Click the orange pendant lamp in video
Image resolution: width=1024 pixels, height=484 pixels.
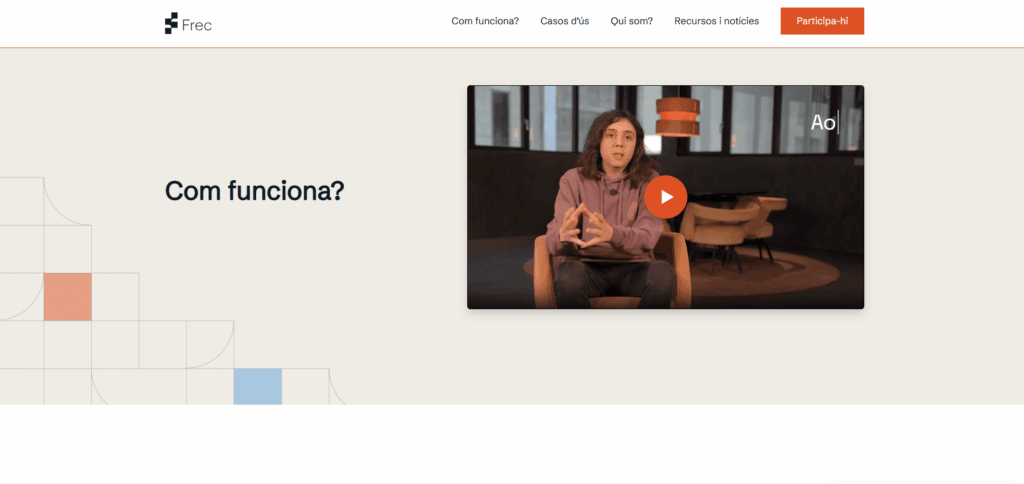(x=677, y=117)
